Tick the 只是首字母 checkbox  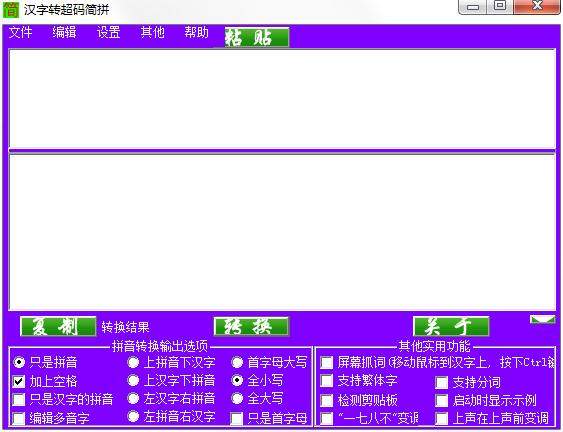tap(237, 418)
